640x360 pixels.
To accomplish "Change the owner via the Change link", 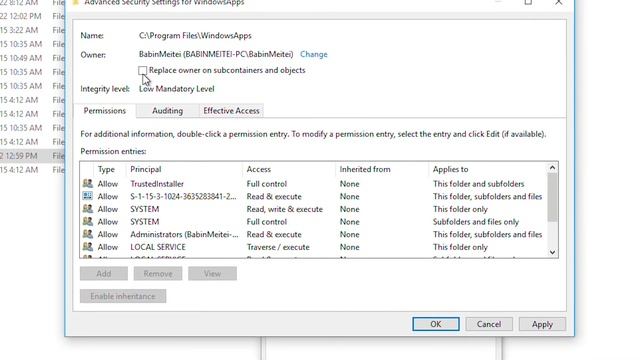I will (313, 54).
